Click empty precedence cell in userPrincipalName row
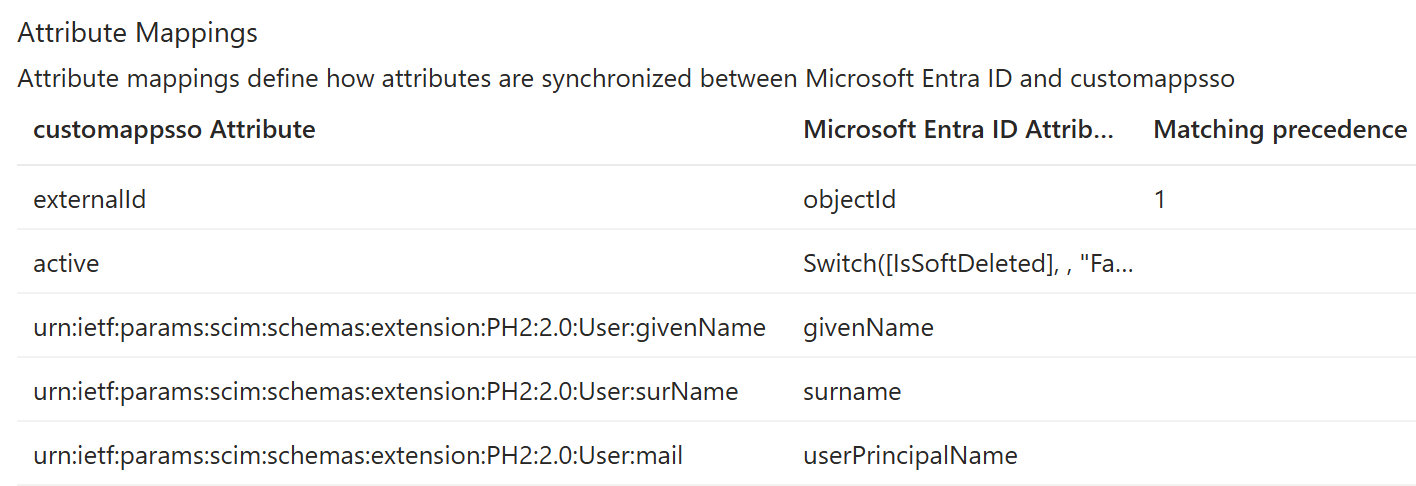 pos(1280,455)
